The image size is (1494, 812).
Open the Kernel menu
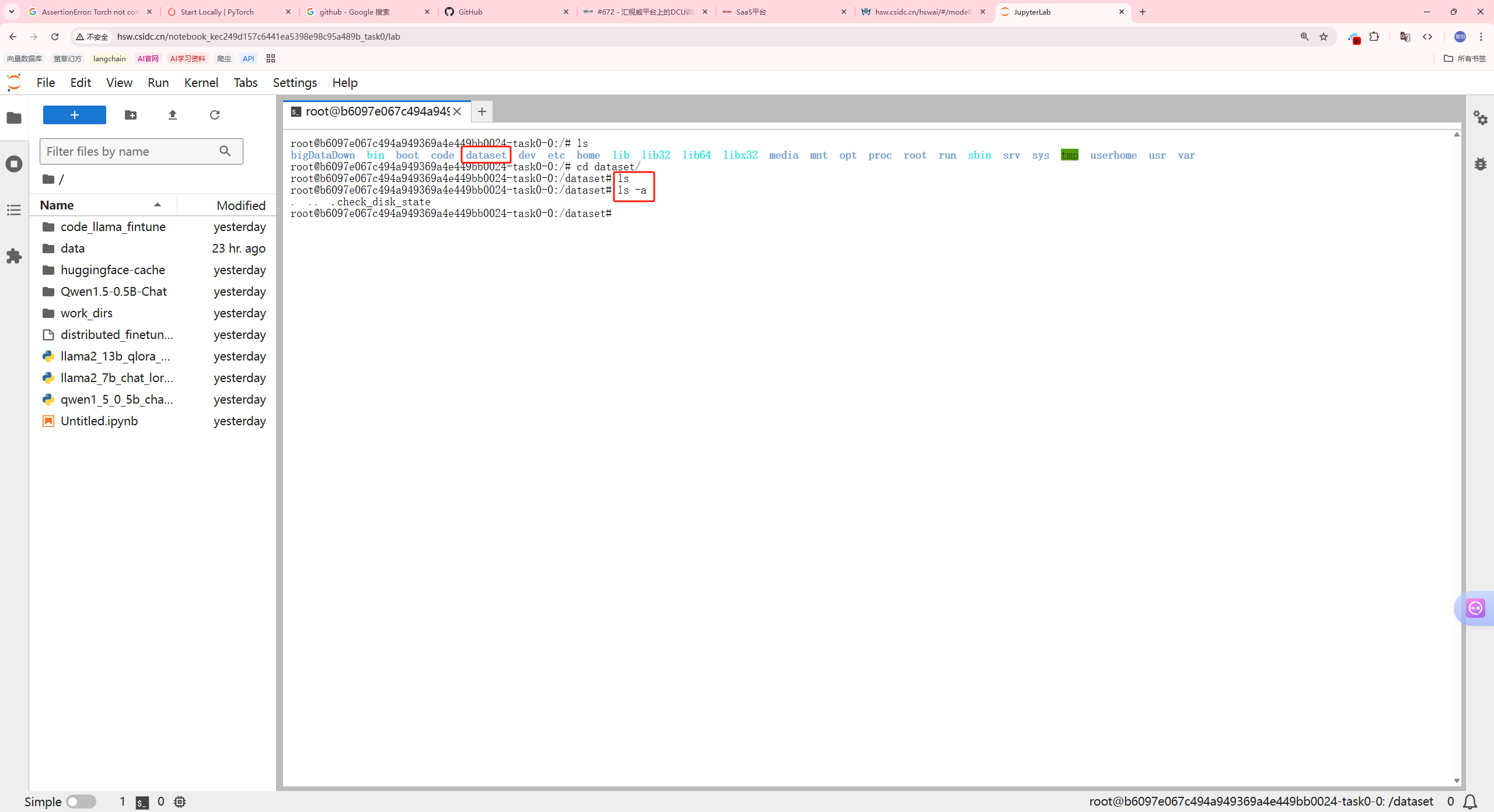tap(201, 83)
